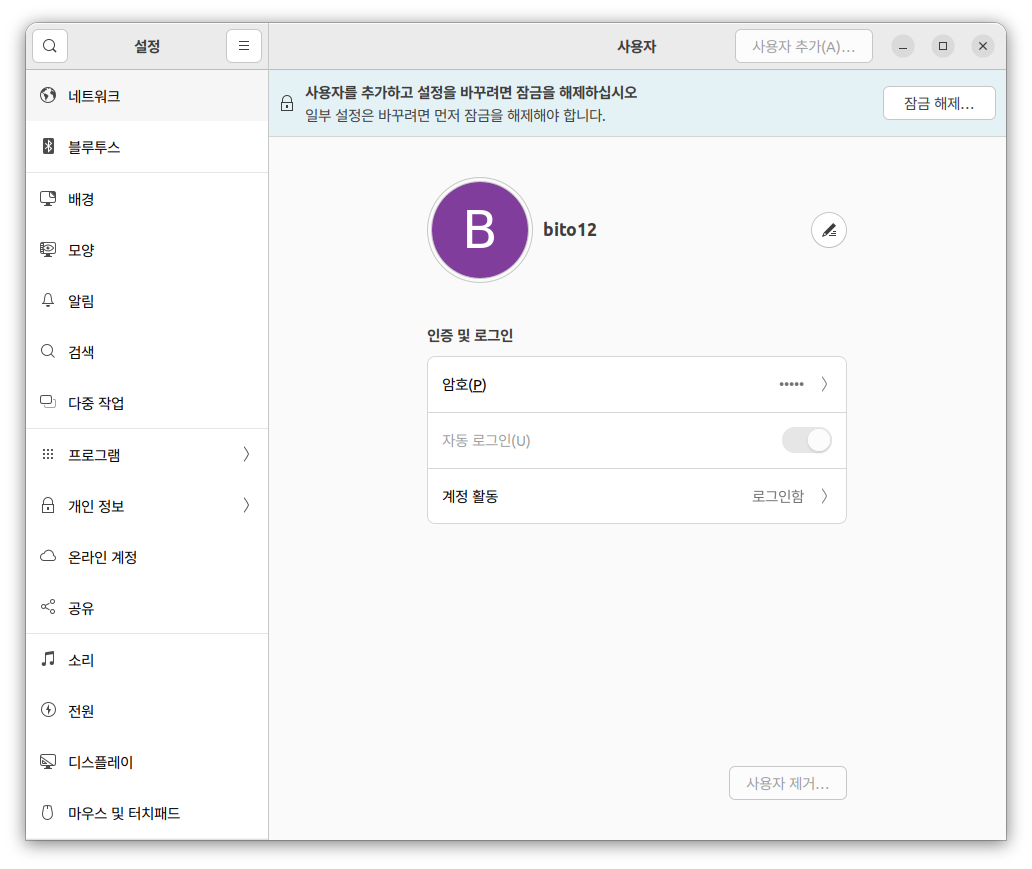Minimize the settings window
The image size is (1032, 869).
click(903, 46)
